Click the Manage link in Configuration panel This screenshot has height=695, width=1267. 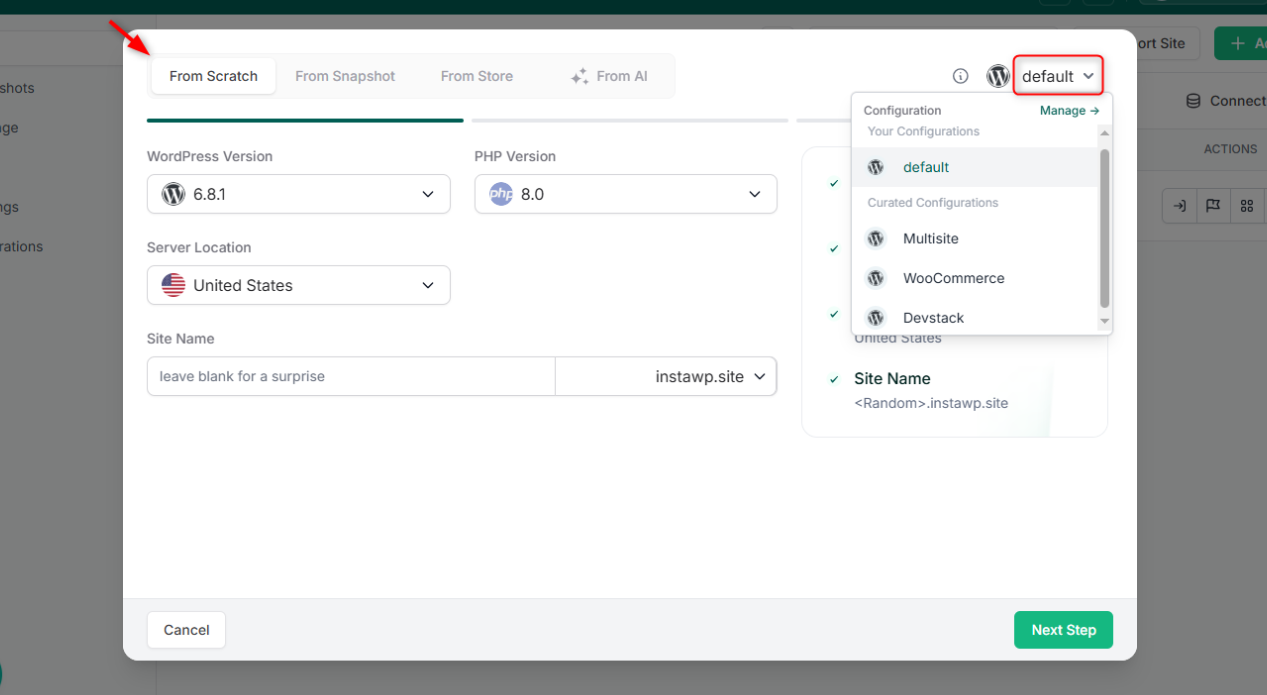point(1069,110)
